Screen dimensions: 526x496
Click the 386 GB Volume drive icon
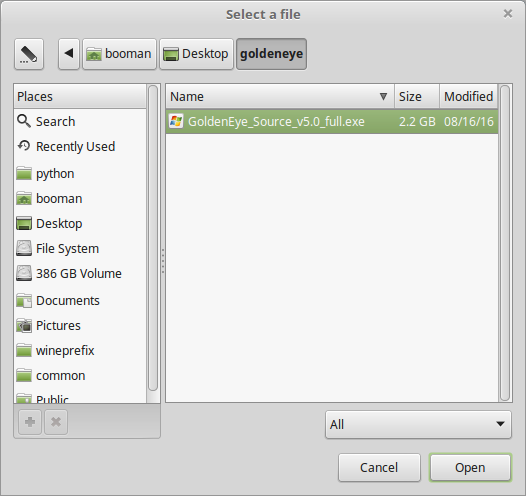(24, 273)
